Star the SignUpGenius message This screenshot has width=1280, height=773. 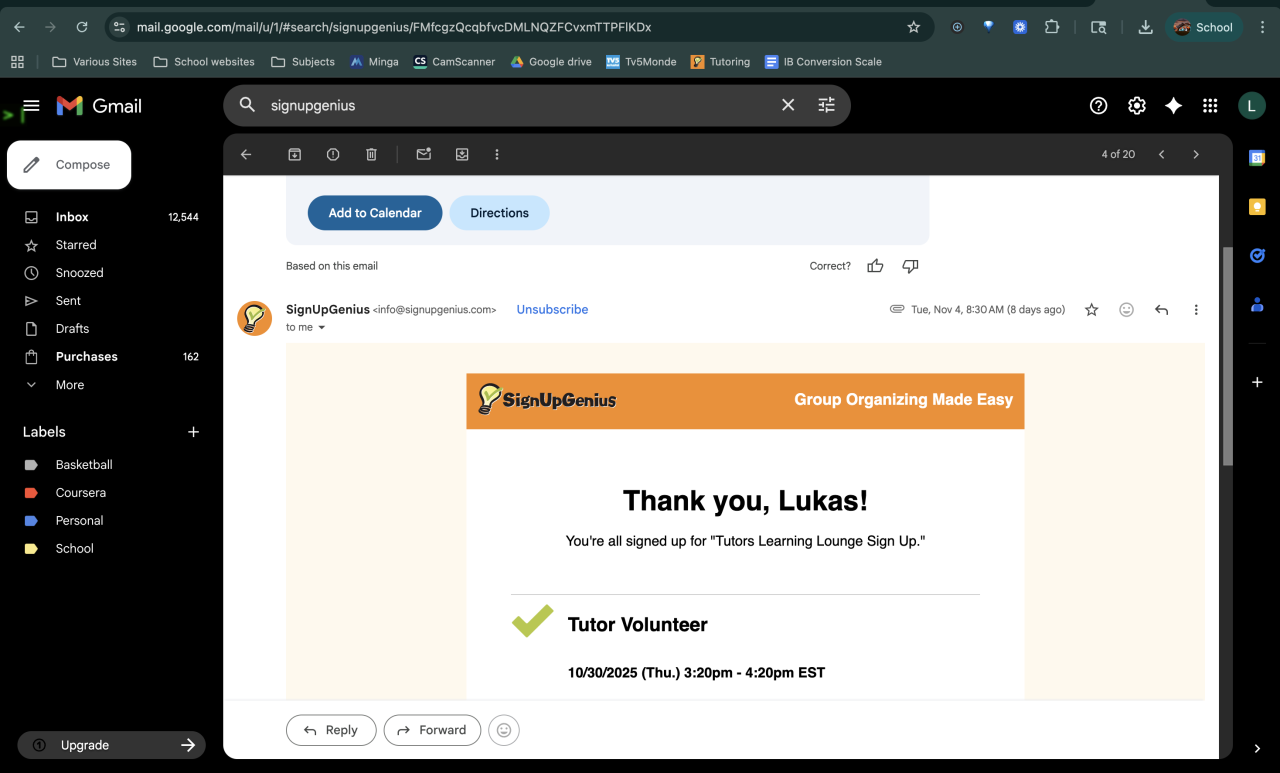click(x=1092, y=310)
